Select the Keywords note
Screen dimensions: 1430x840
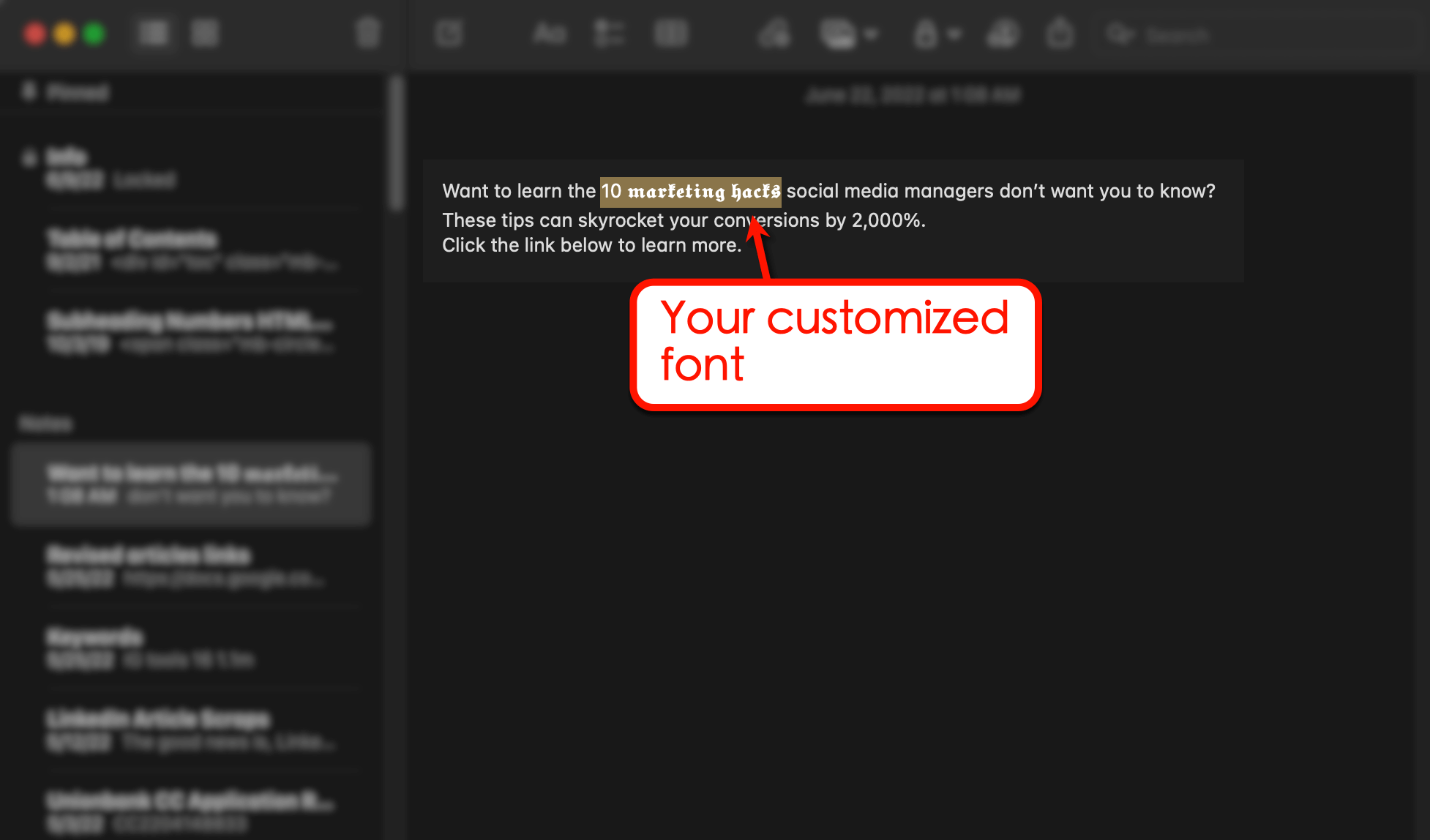pos(190,647)
